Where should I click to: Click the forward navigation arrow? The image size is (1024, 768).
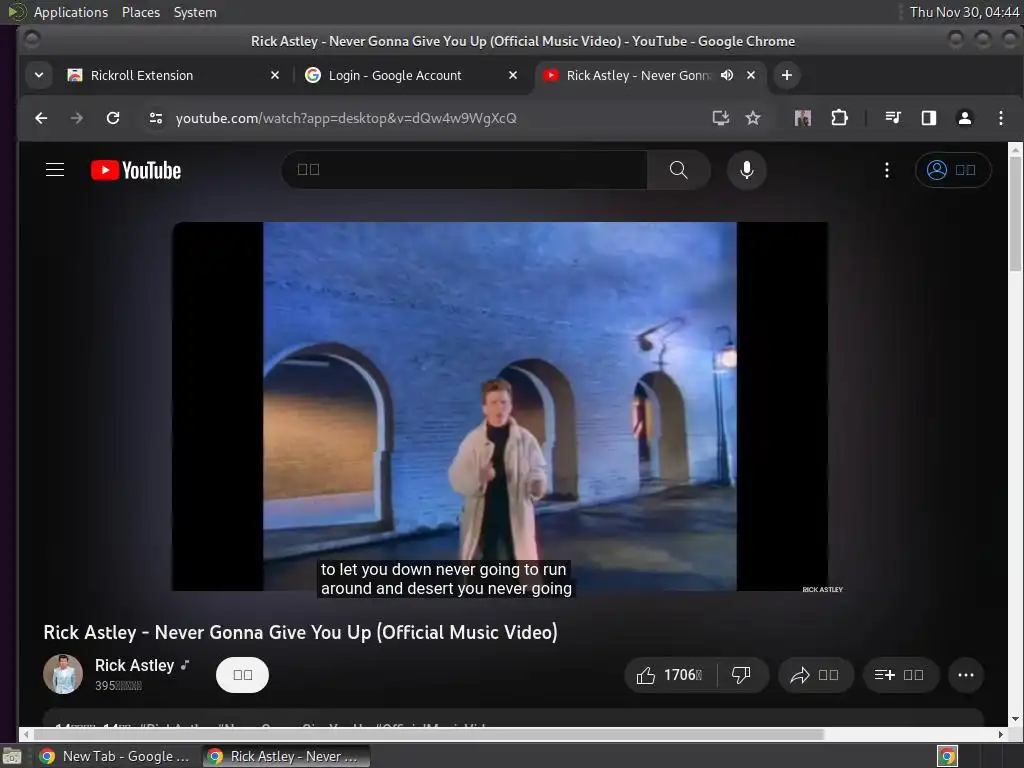76,118
